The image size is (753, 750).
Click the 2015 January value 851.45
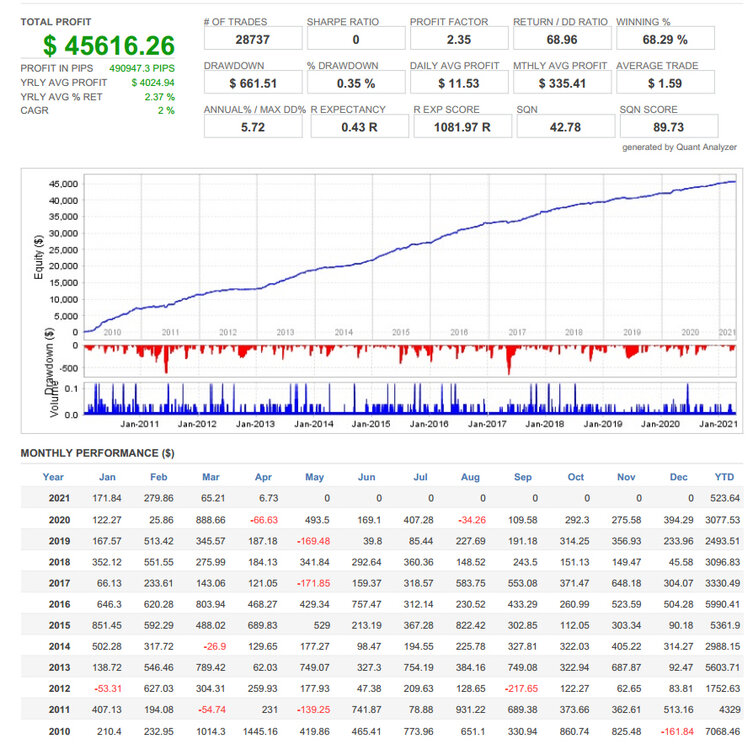click(107, 625)
